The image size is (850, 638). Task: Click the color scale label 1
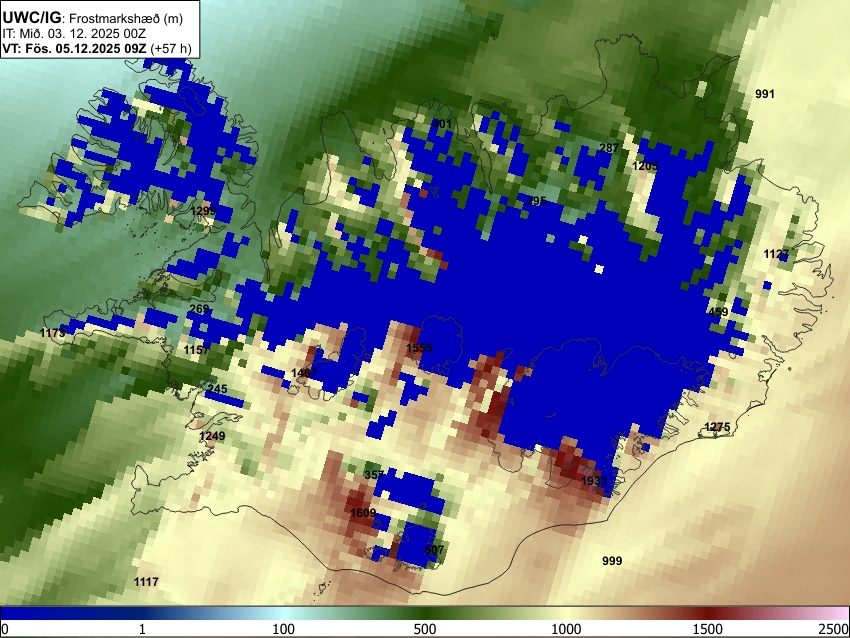tap(142, 629)
